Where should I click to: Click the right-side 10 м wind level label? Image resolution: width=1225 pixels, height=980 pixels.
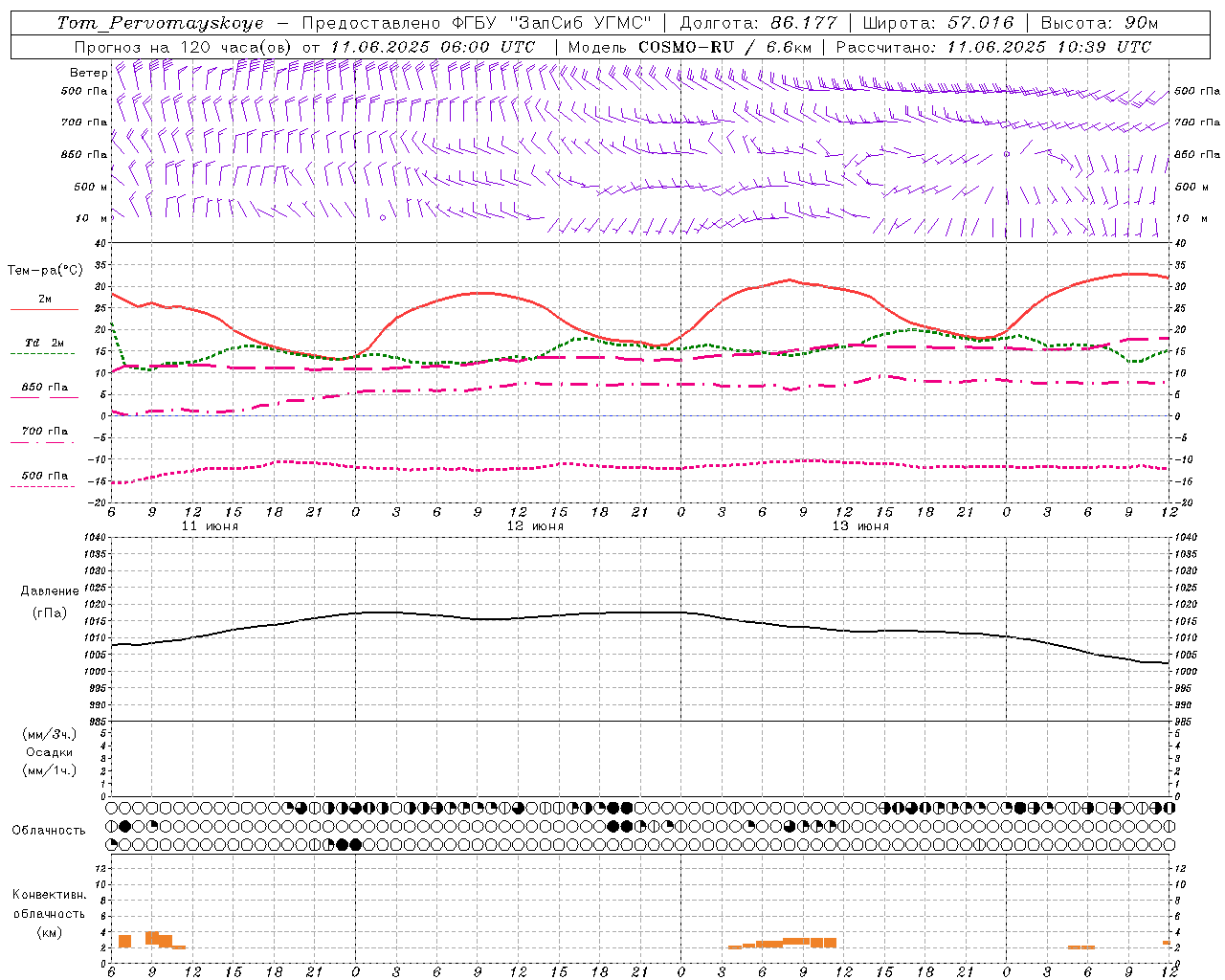1192,218
